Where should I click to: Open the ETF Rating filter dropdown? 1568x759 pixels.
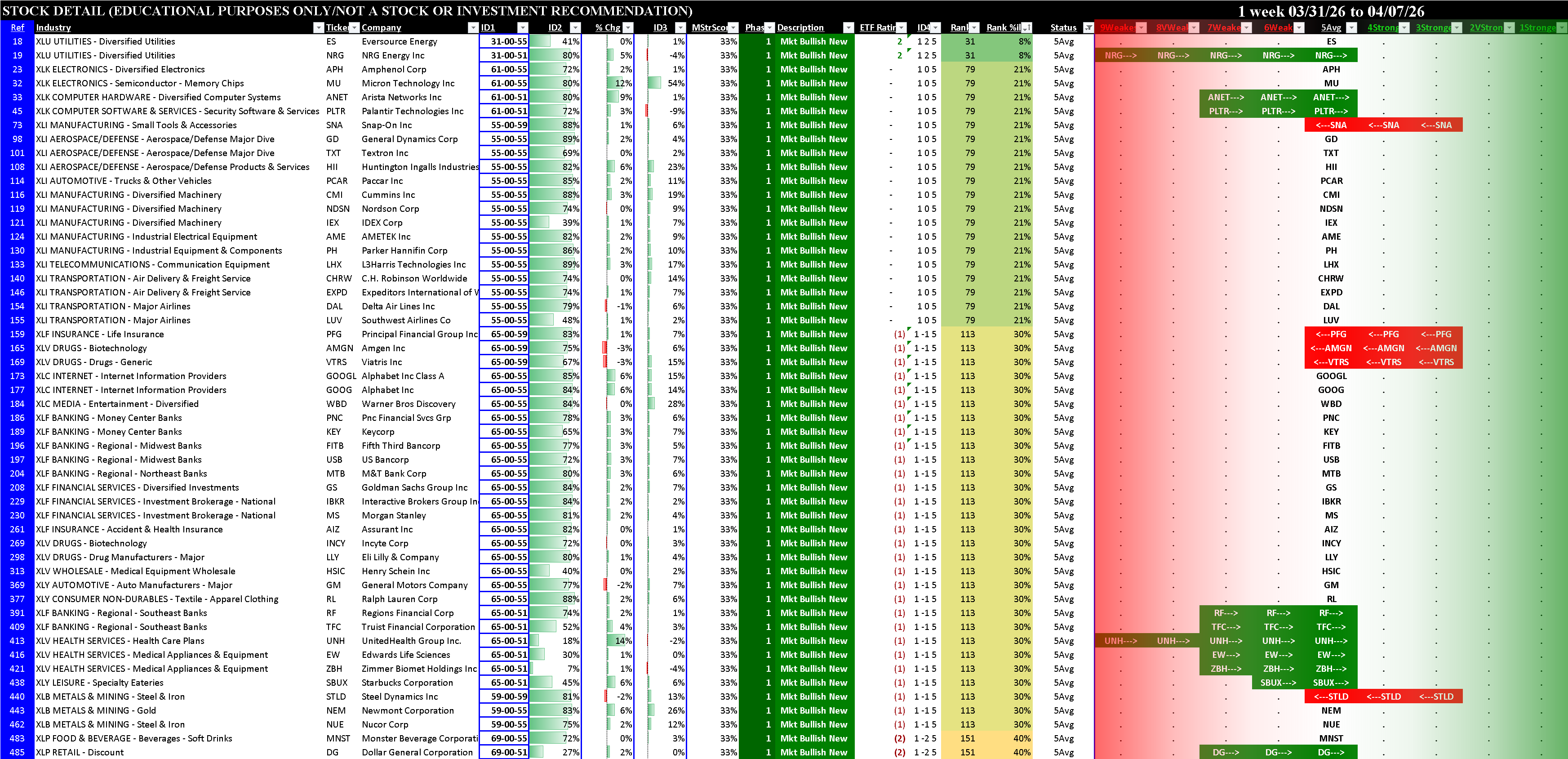pos(902,27)
